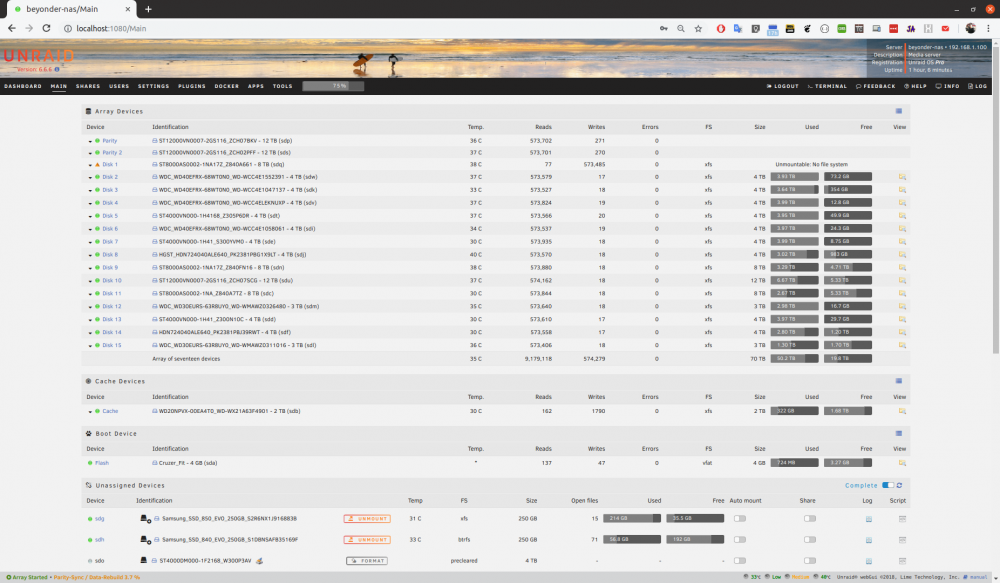Open Flash boot device view icon
This screenshot has height=583, width=1000.
coord(902,463)
